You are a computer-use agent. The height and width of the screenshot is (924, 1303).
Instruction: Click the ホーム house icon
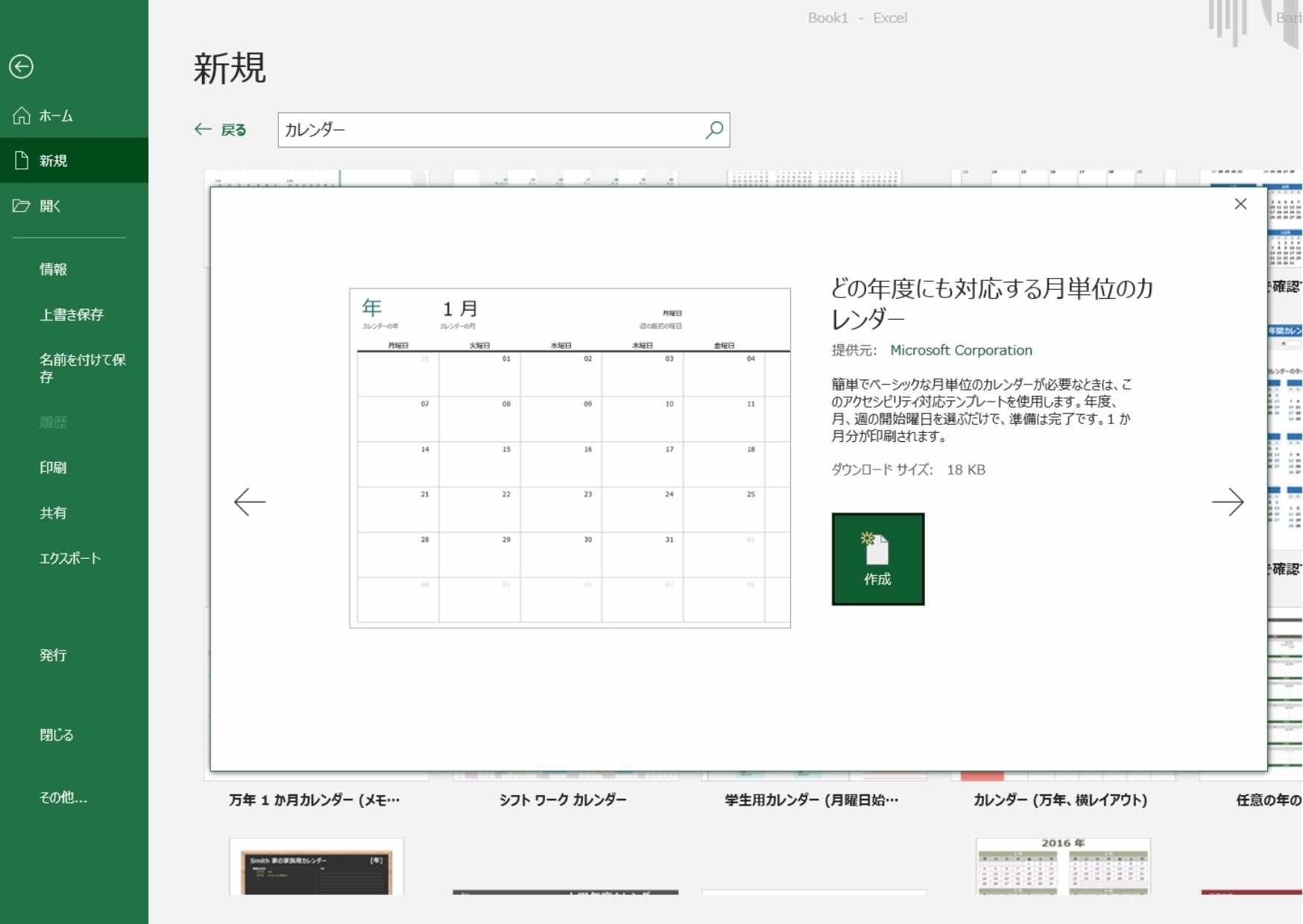[x=22, y=115]
